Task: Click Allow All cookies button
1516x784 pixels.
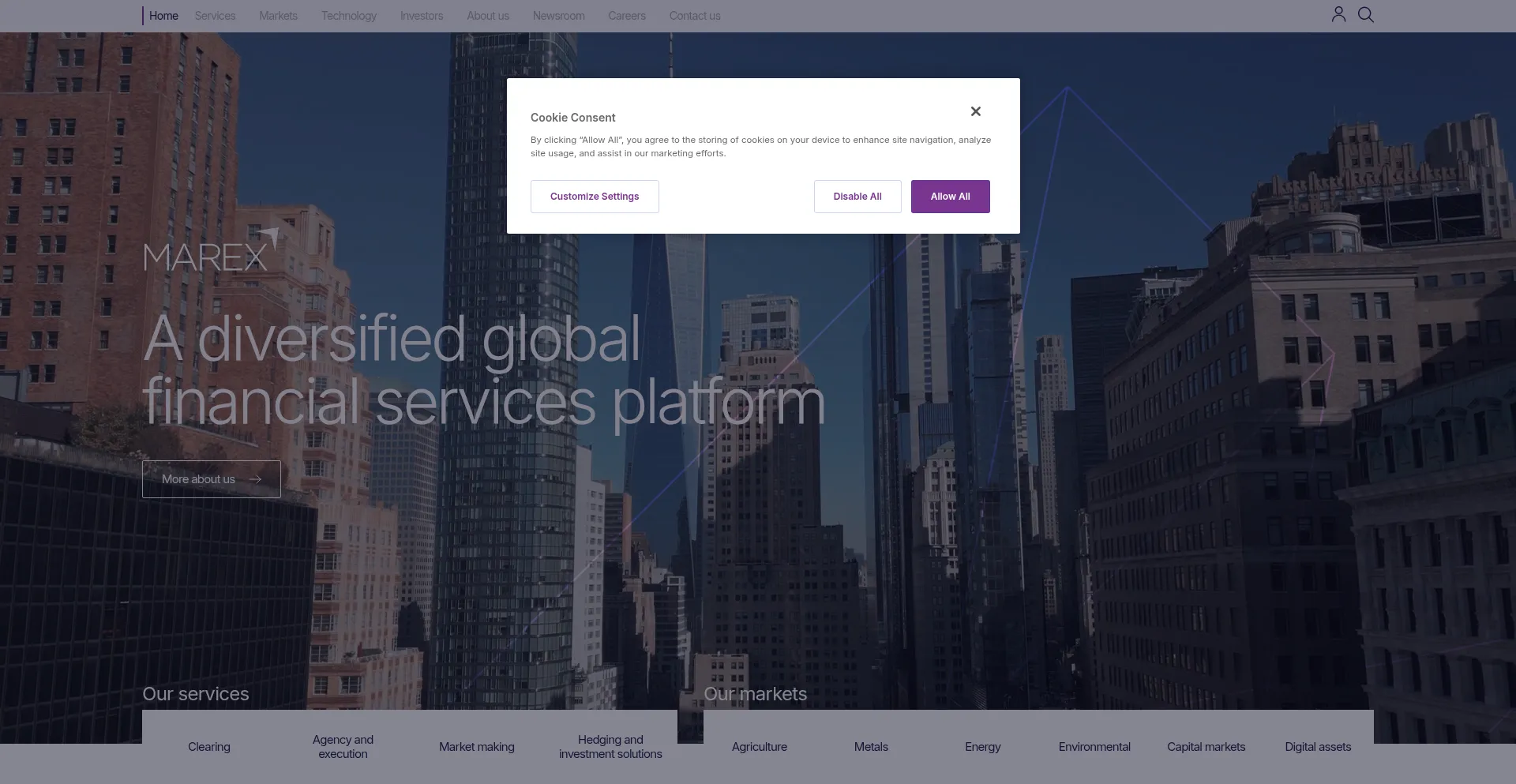Action: (950, 197)
